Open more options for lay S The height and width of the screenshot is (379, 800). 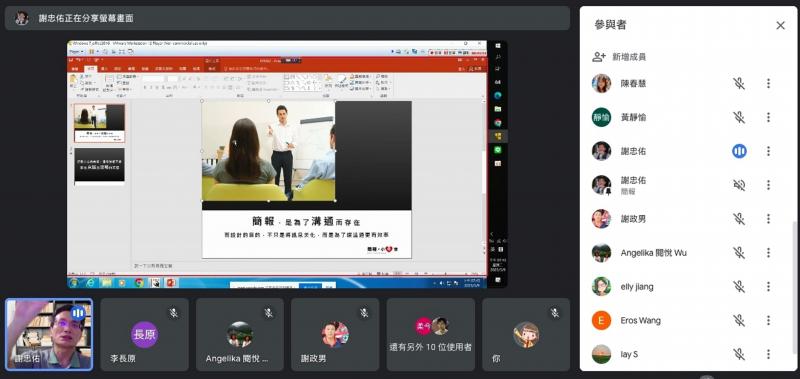coord(768,354)
